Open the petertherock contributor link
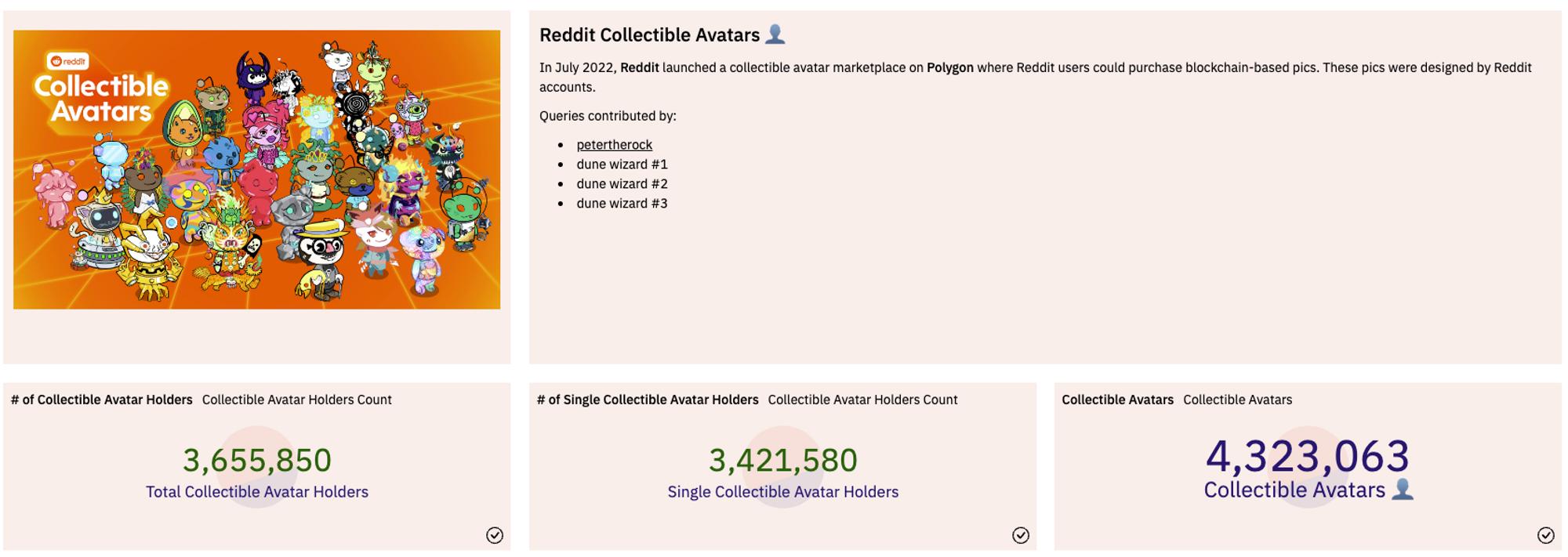The height and width of the screenshot is (557, 1568). click(x=615, y=144)
